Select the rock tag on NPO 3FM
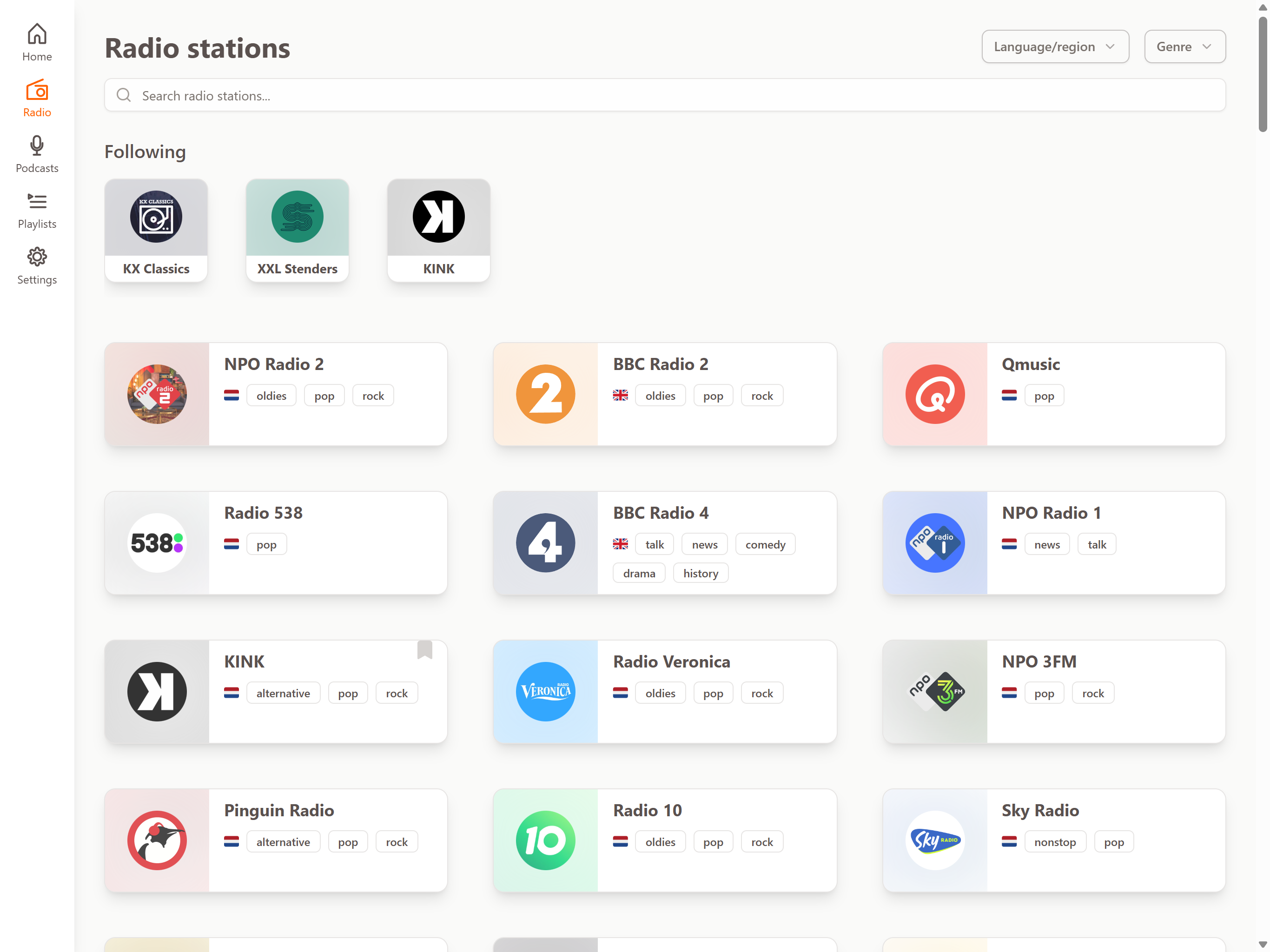Screen dimensions: 1270x952 [1093, 693]
